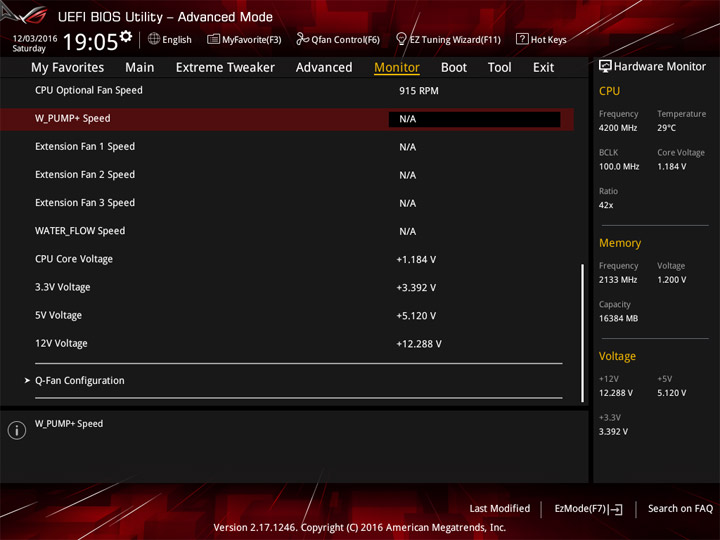Click the 1.200 V memory voltage
The width and height of the screenshot is (720, 540).
[671, 280]
